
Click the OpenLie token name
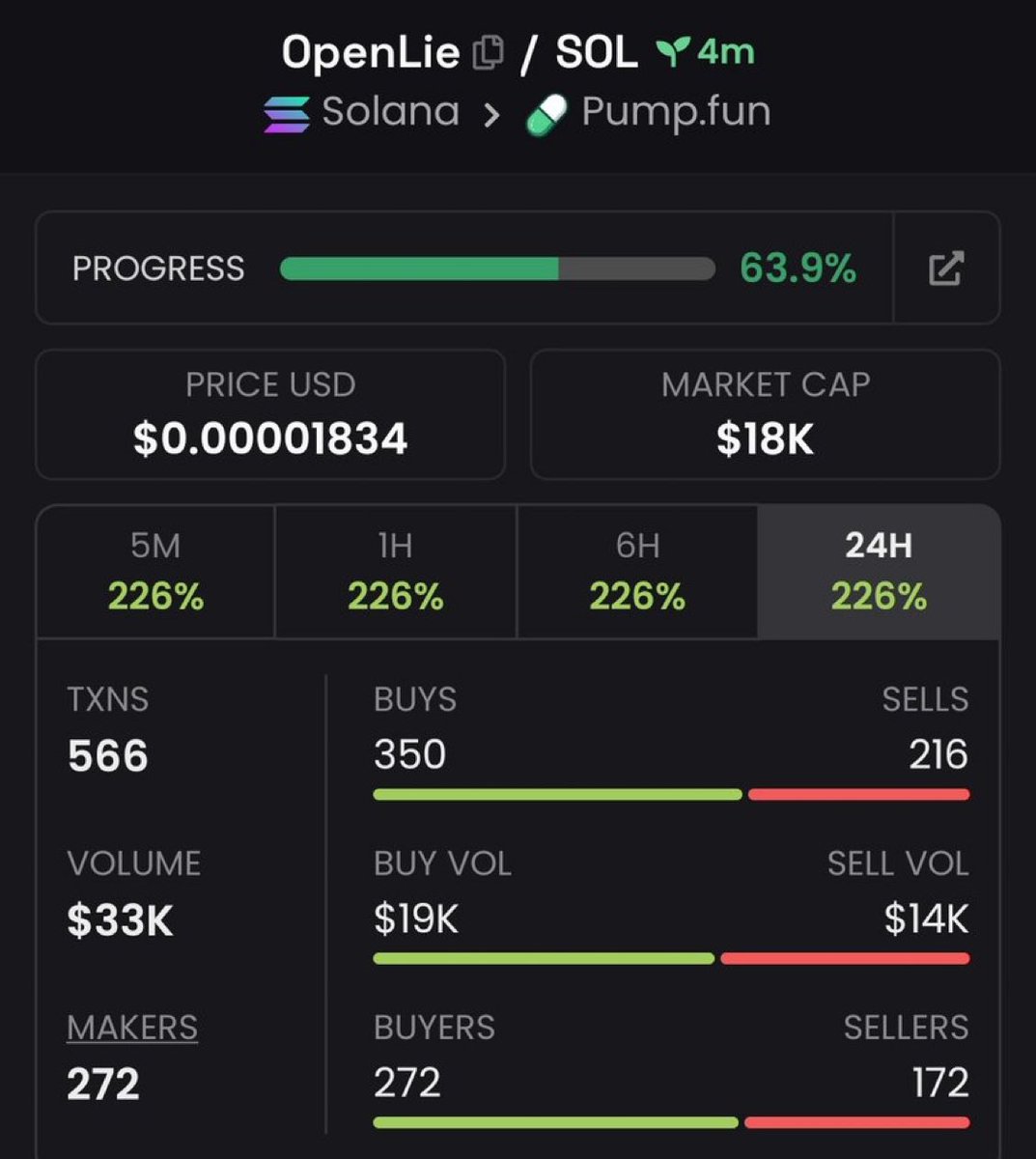pyautogui.click(x=370, y=52)
